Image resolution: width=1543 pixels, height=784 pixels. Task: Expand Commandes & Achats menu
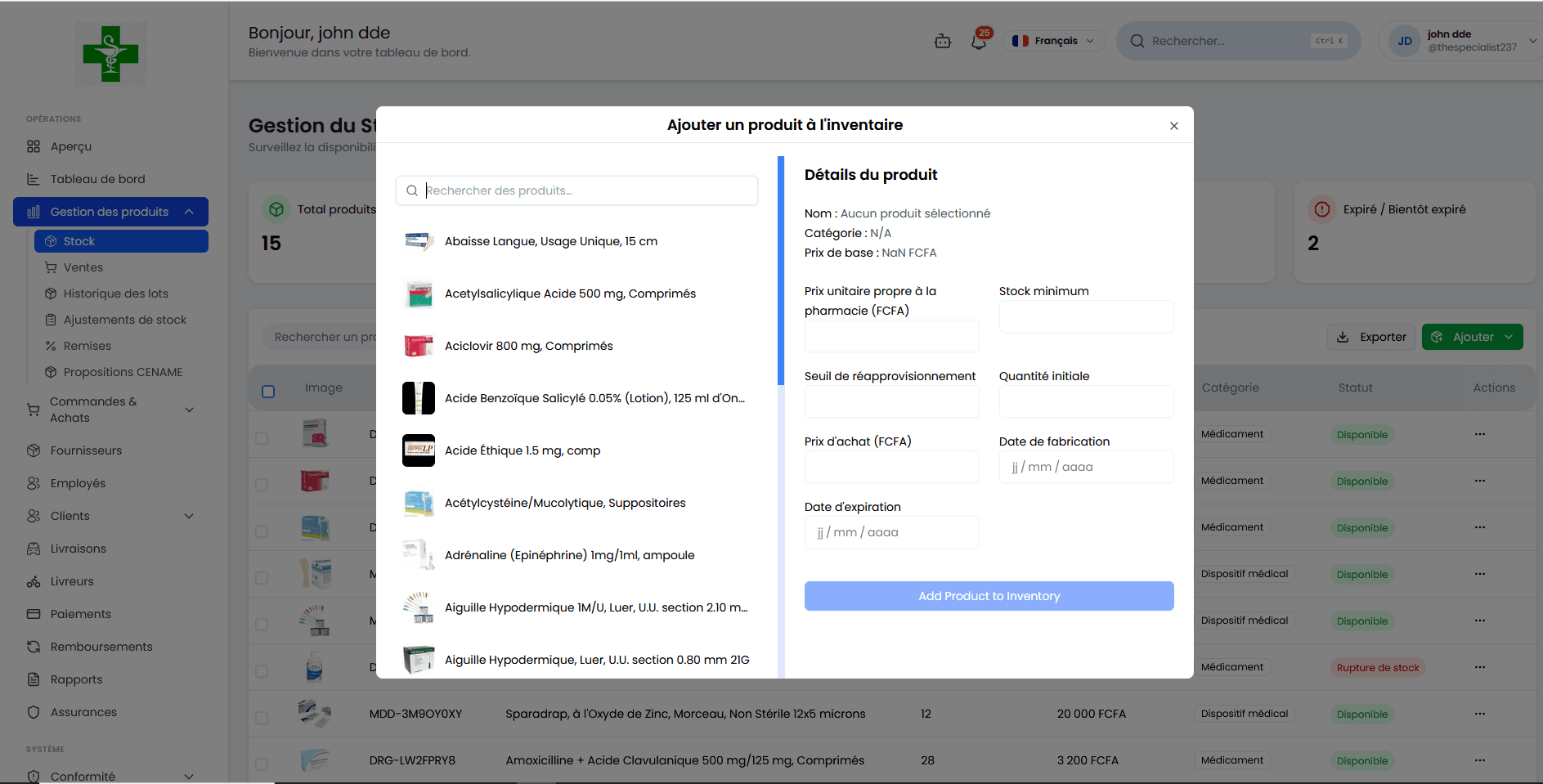tap(189, 410)
